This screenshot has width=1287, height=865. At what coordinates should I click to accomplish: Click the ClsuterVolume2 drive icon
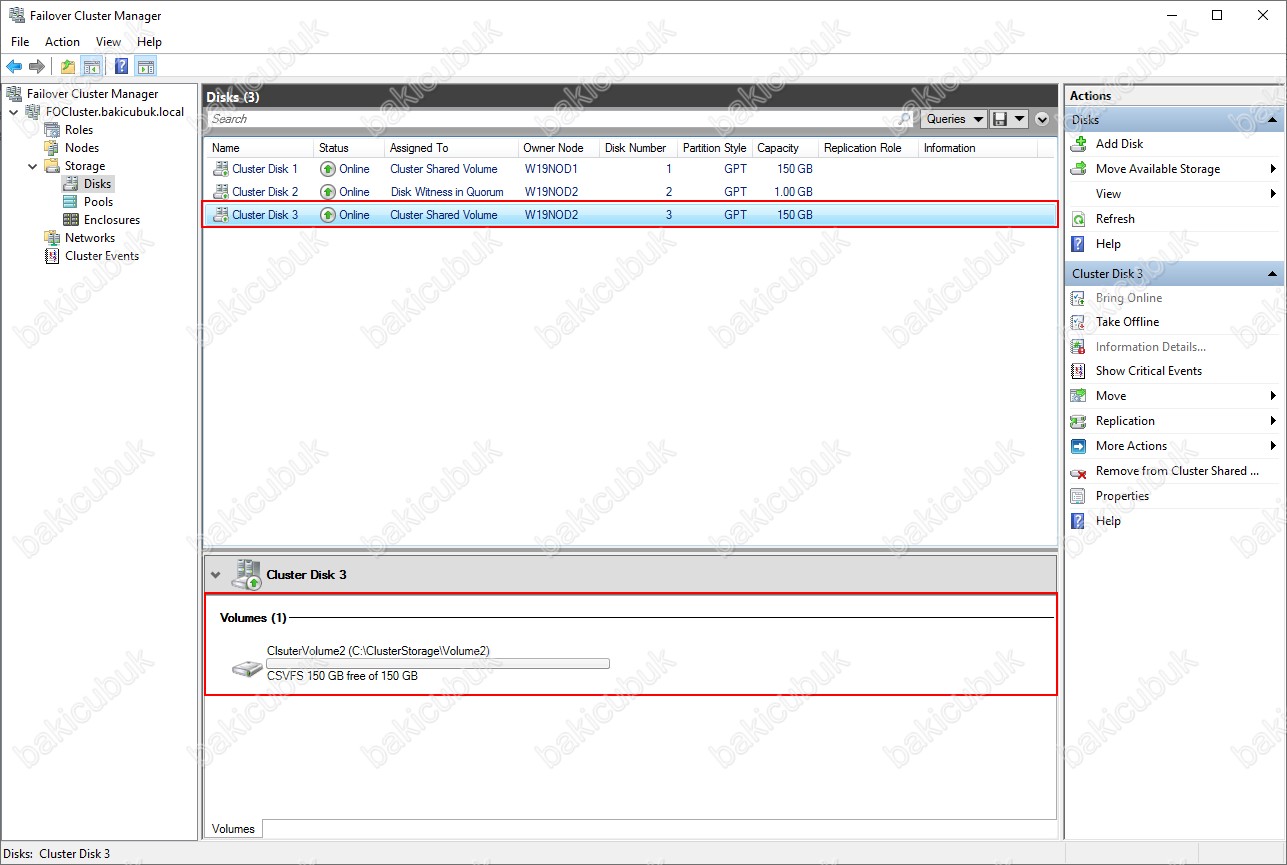(248, 668)
